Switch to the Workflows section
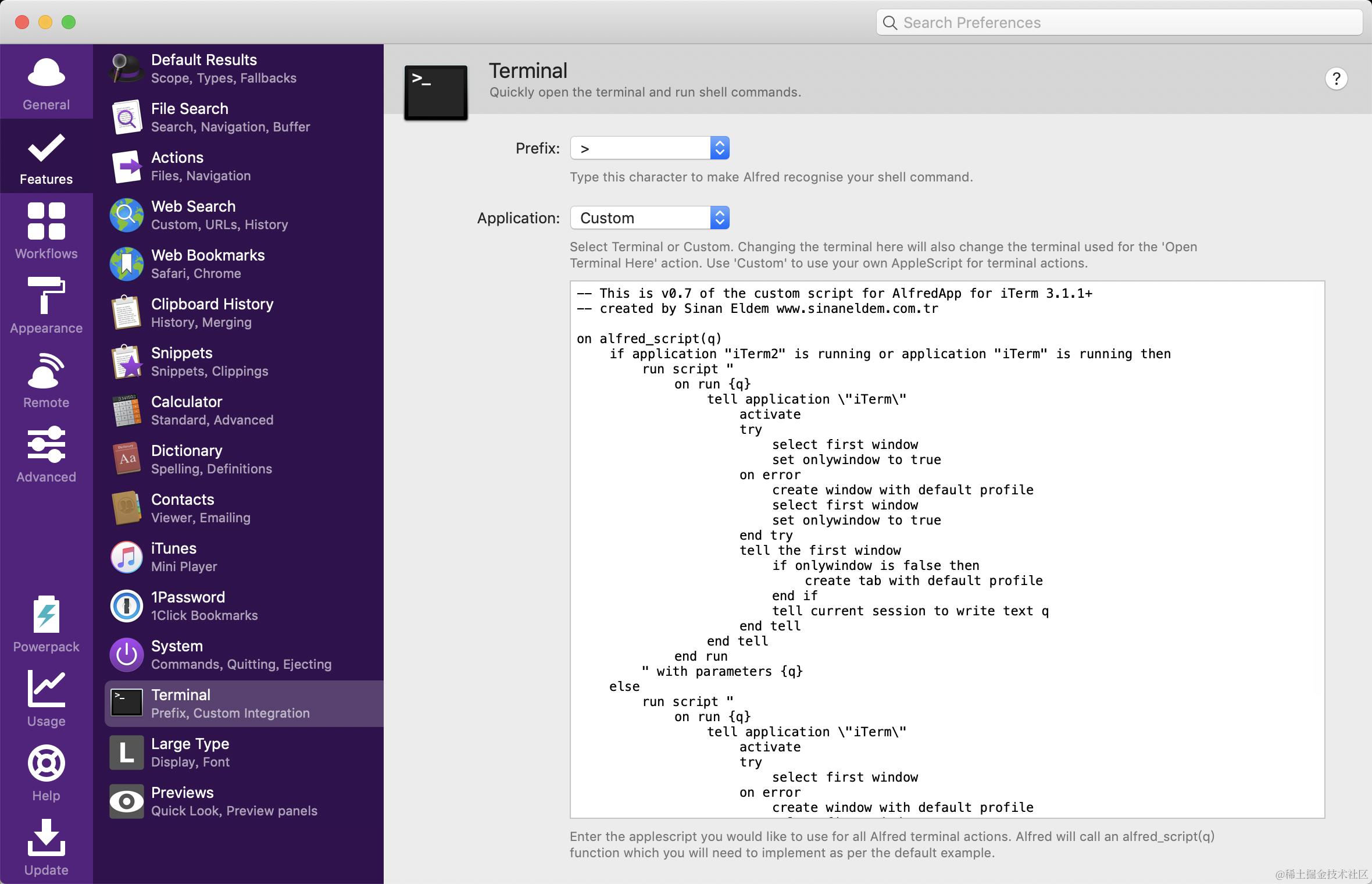Viewport: 1372px width, 884px height. point(46,230)
